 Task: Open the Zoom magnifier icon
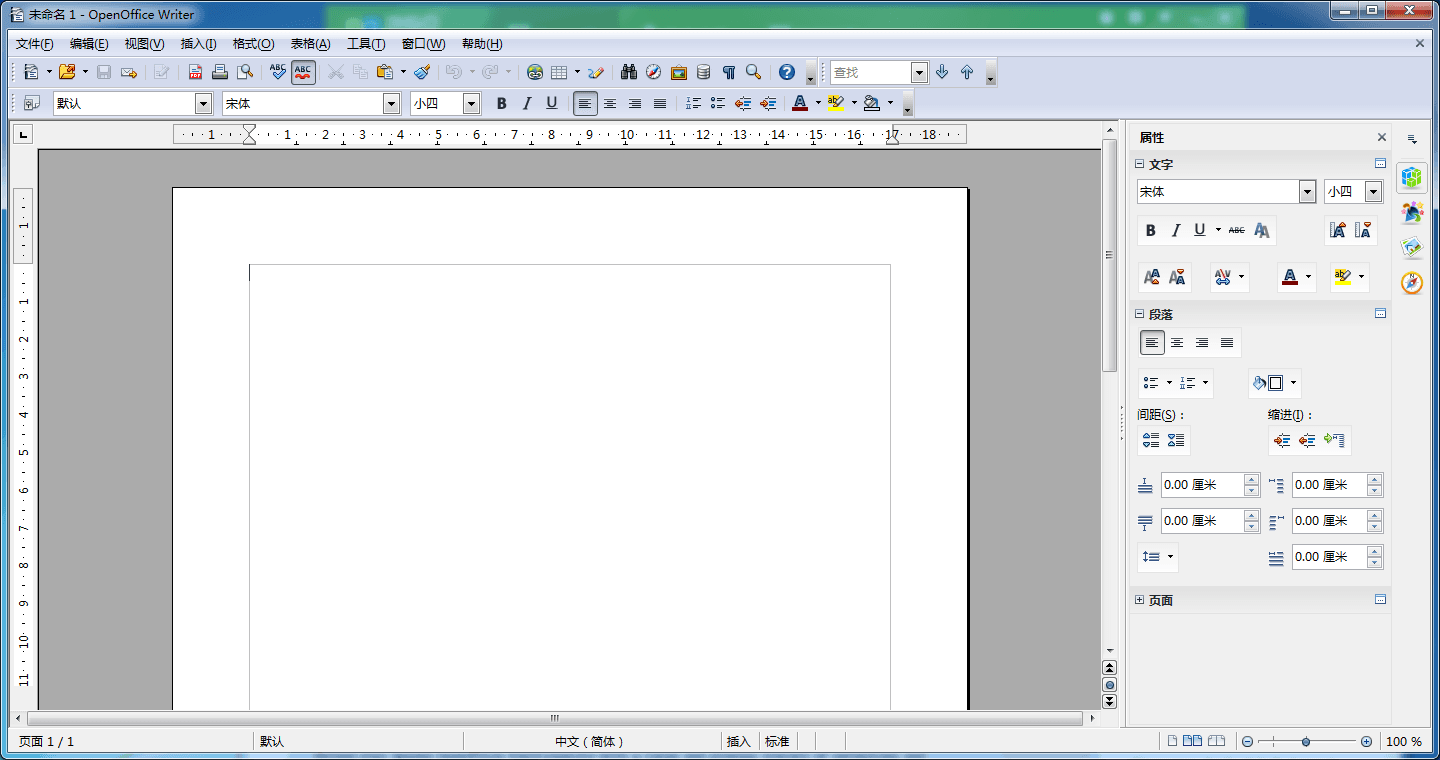(x=754, y=72)
